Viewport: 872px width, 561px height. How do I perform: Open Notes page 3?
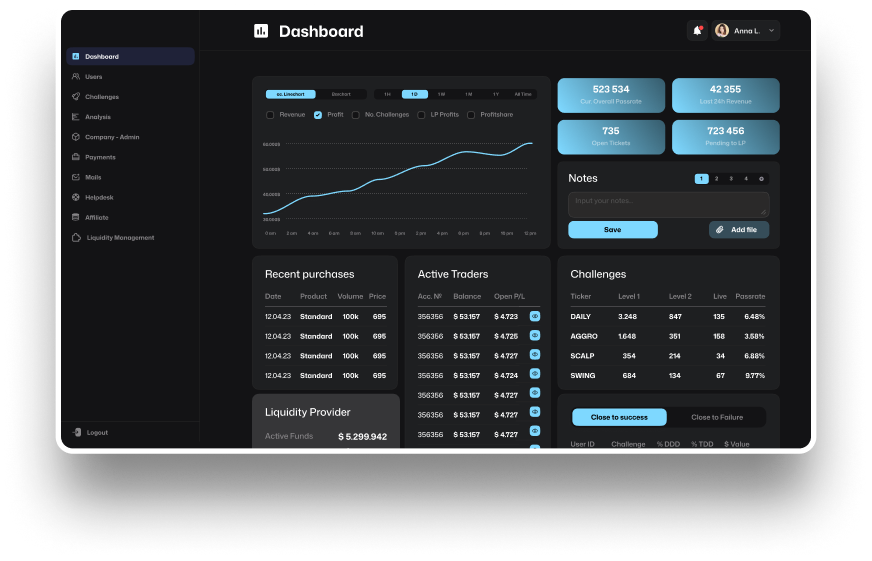(x=731, y=178)
